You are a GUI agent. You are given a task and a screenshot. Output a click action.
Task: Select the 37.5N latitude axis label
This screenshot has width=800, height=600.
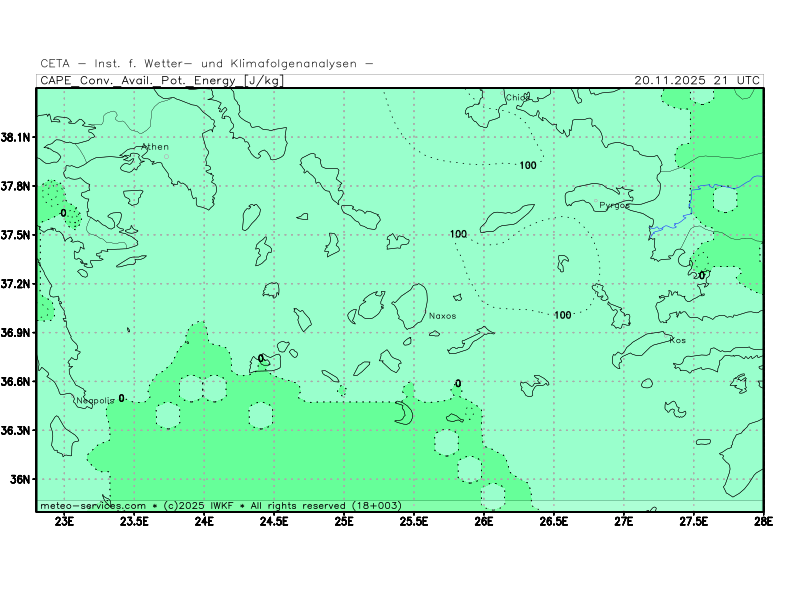click(x=18, y=235)
